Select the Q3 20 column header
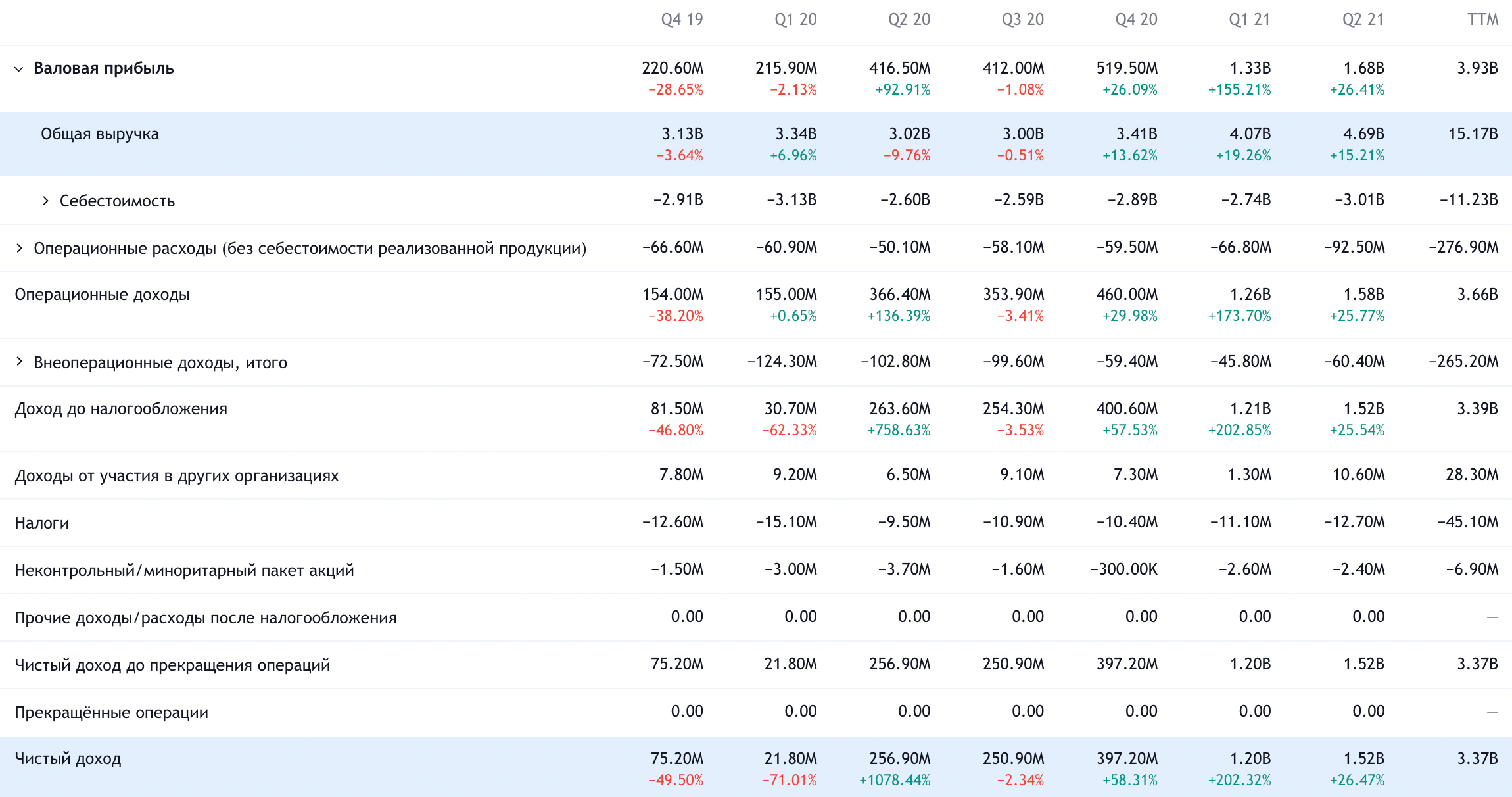The image size is (1512, 797). 1022,20
